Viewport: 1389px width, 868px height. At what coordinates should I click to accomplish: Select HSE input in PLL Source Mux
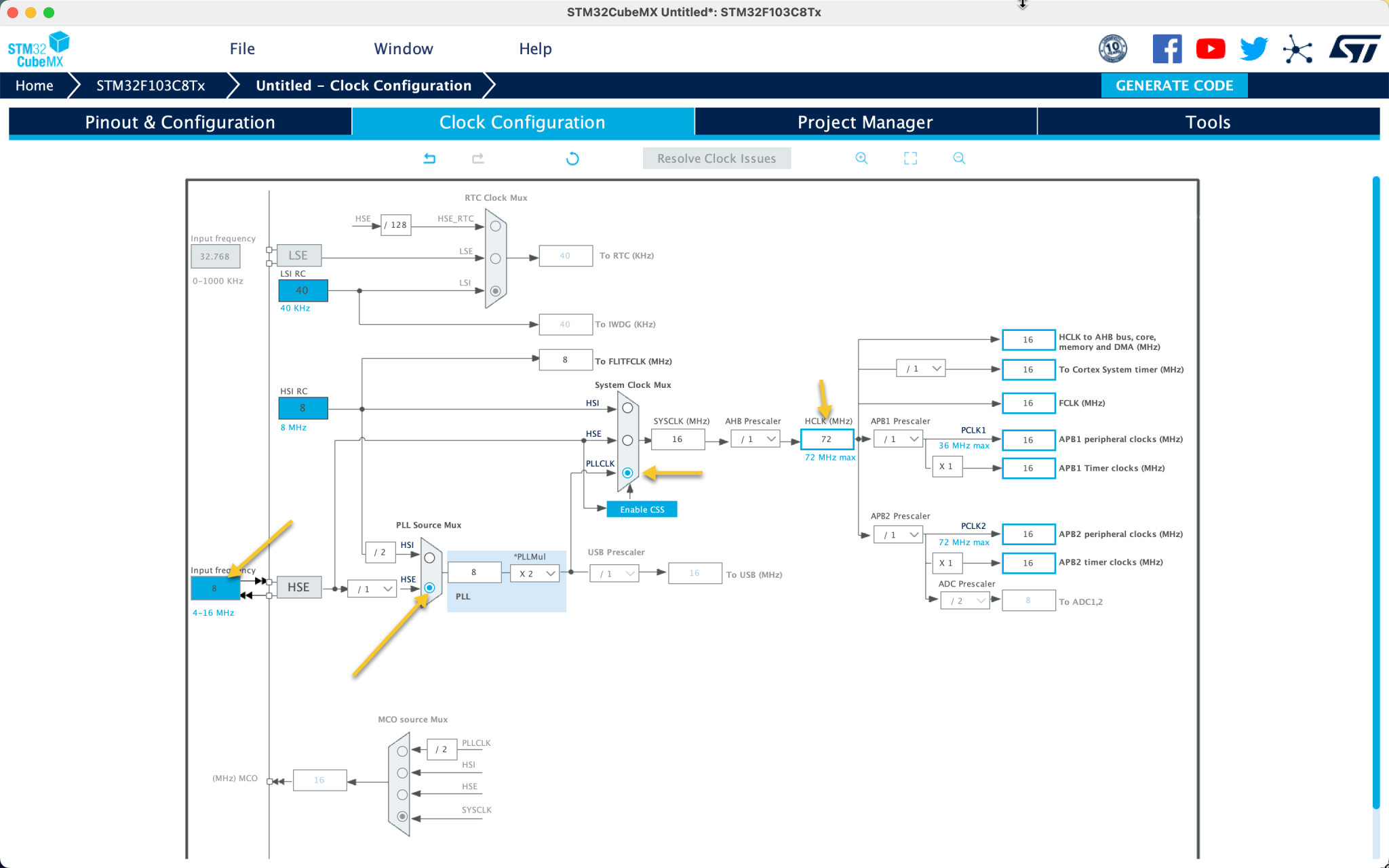point(429,589)
